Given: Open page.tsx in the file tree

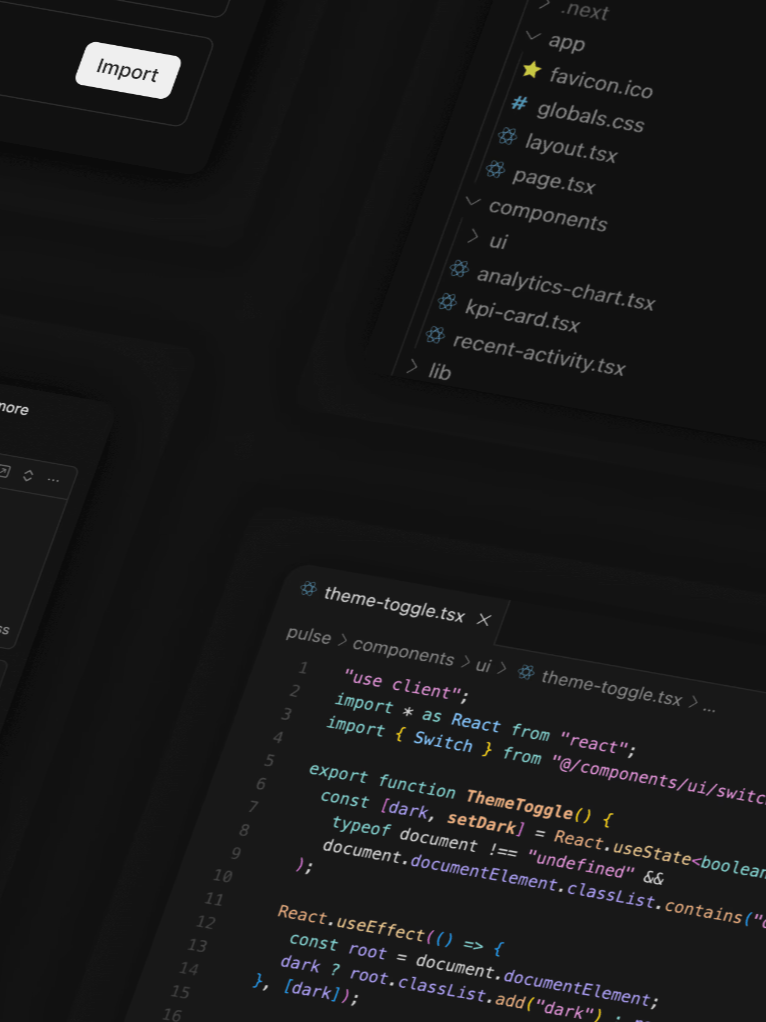Looking at the screenshot, I should [553, 181].
